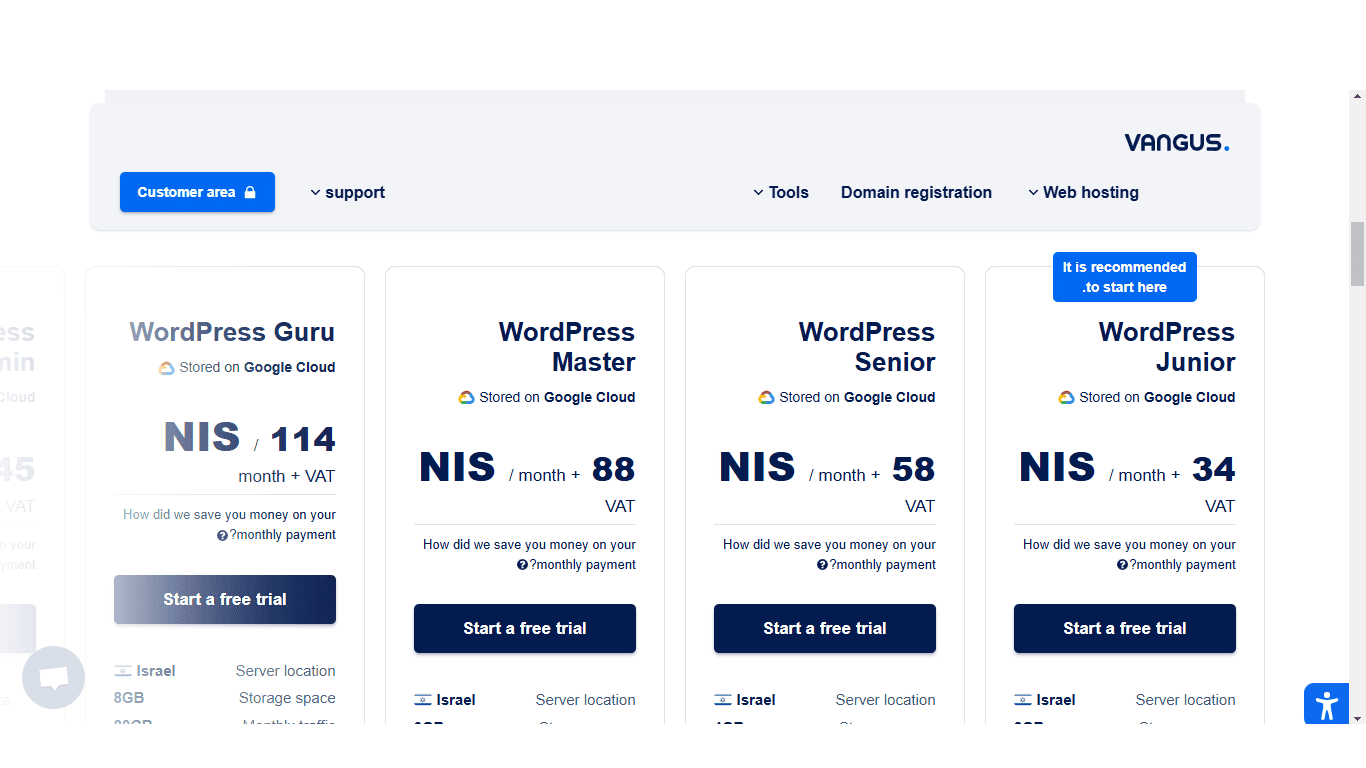Viewport: 1366px width, 768px height.
Task: Click 'It is recommended to start here' badge
Action: (1125, 277)
